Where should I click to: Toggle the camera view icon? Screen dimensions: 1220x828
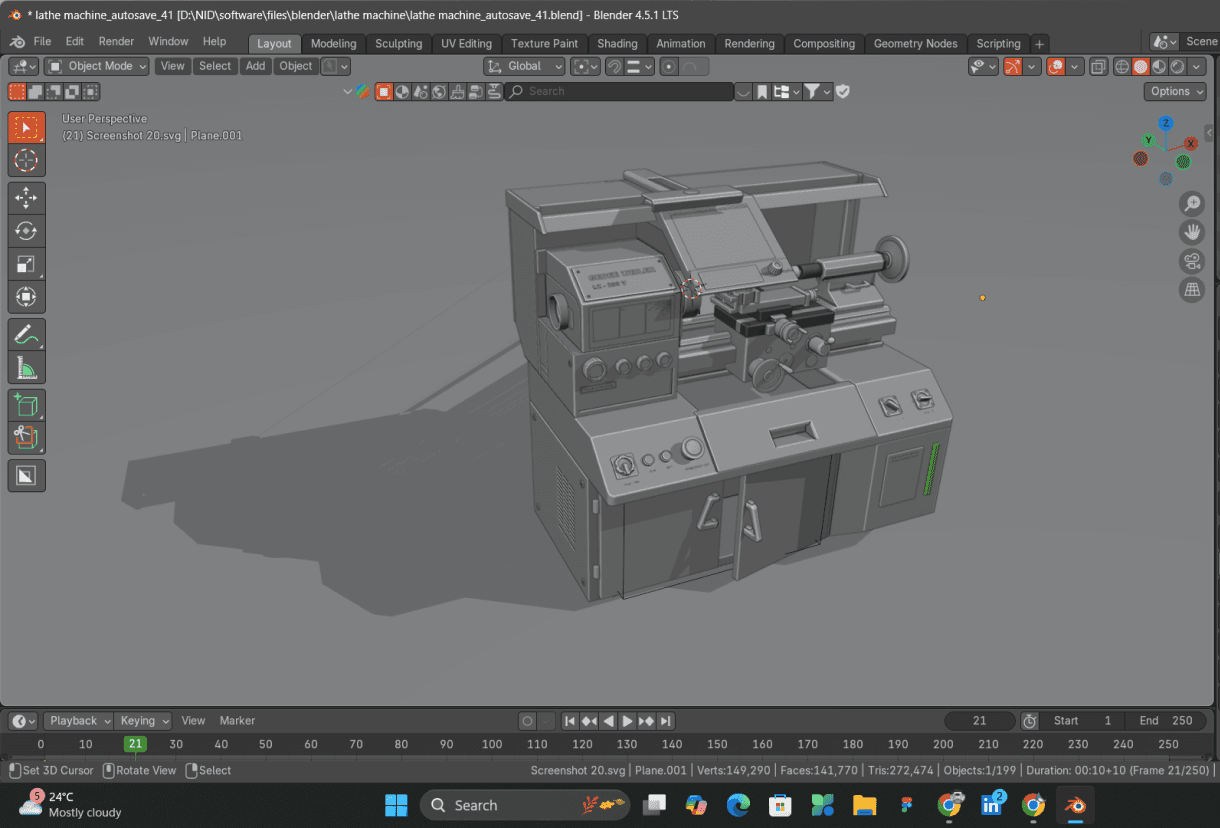pyautogui.click(x=1192, y=261)
